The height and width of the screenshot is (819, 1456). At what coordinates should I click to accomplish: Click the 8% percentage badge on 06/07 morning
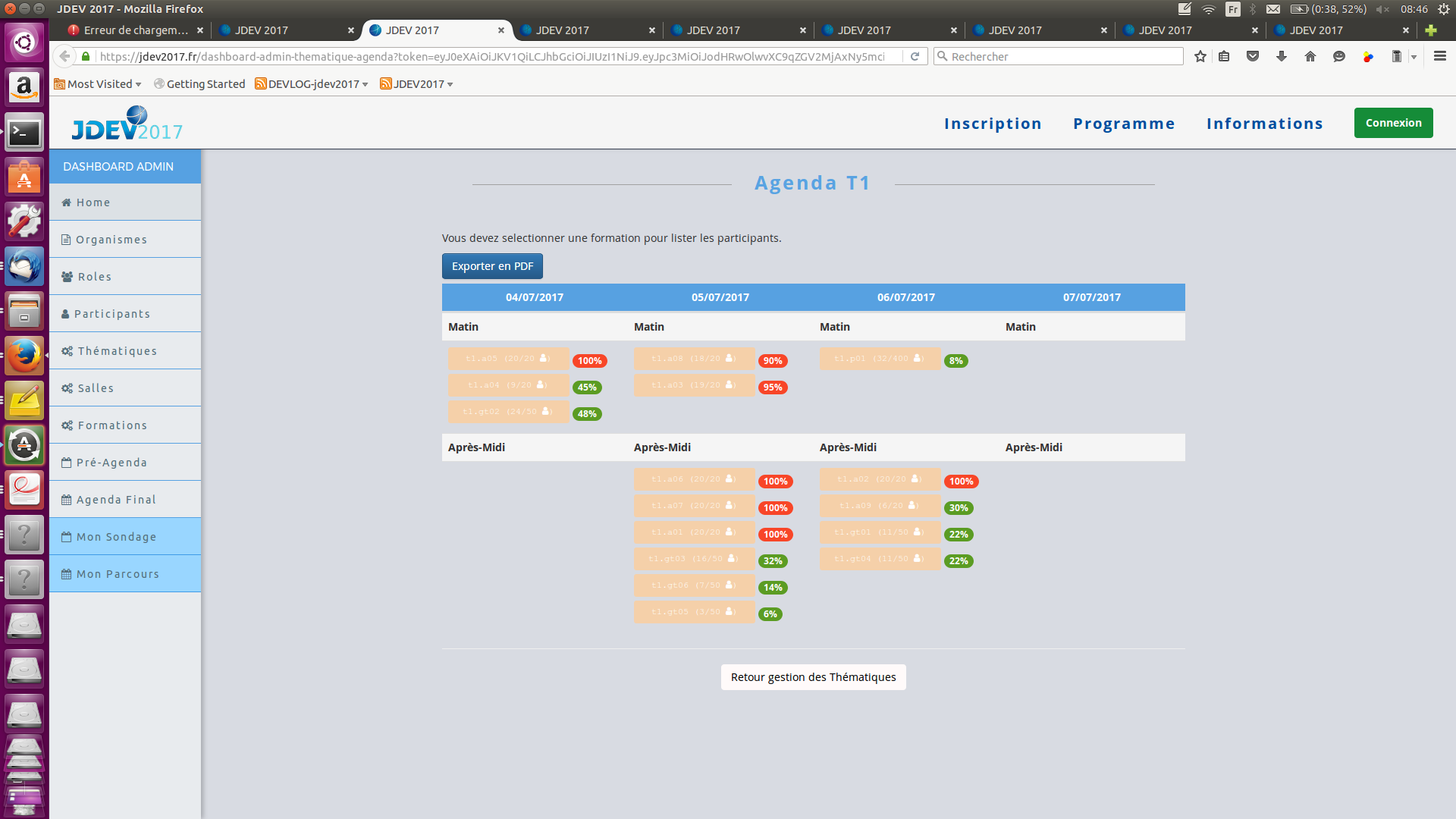[x=956, y=360]
